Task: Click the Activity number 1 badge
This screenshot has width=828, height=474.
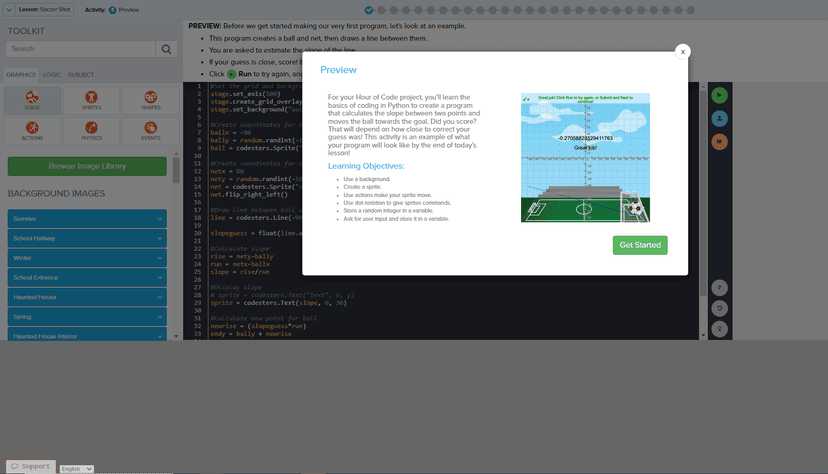Action: (x=112, y=10)
